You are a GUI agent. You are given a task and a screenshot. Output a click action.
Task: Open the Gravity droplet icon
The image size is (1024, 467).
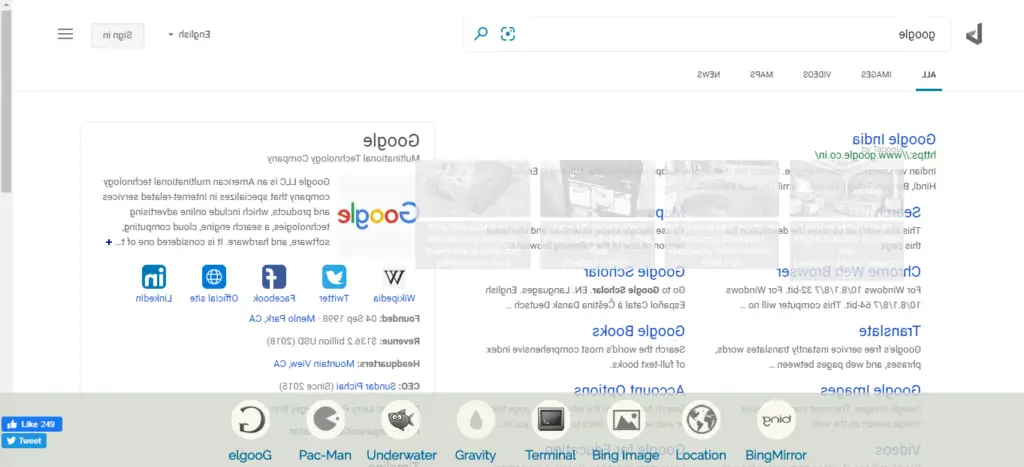475,419
